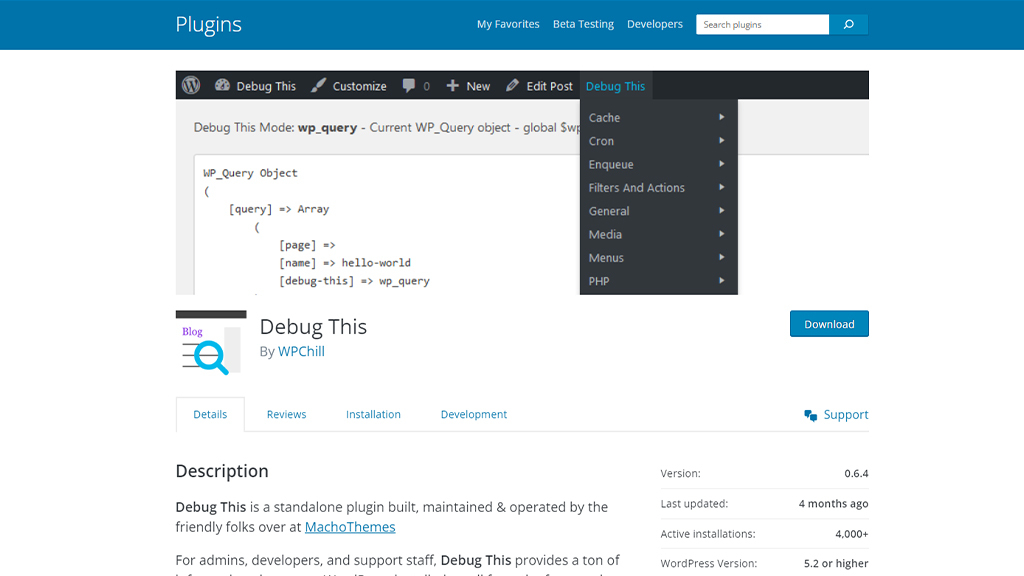Click the WordPress logo in admin bar
The height and width of the screenshot is (576, 1024).
tap(191, 86)
